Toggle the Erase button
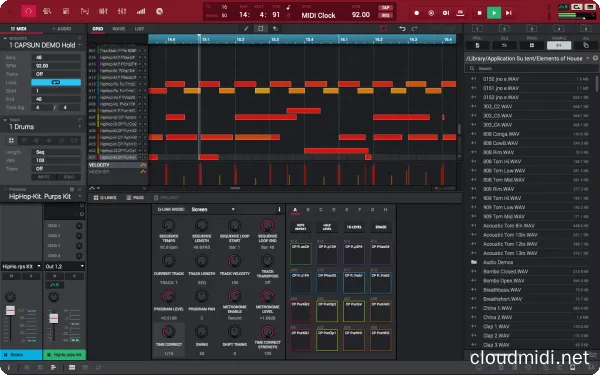Screen dimensions: 600x375 (381, 227)
